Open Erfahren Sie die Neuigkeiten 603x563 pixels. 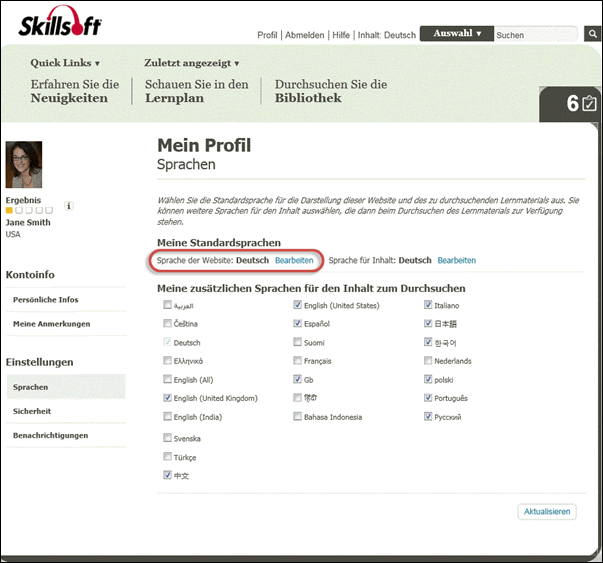coord(75,91)
